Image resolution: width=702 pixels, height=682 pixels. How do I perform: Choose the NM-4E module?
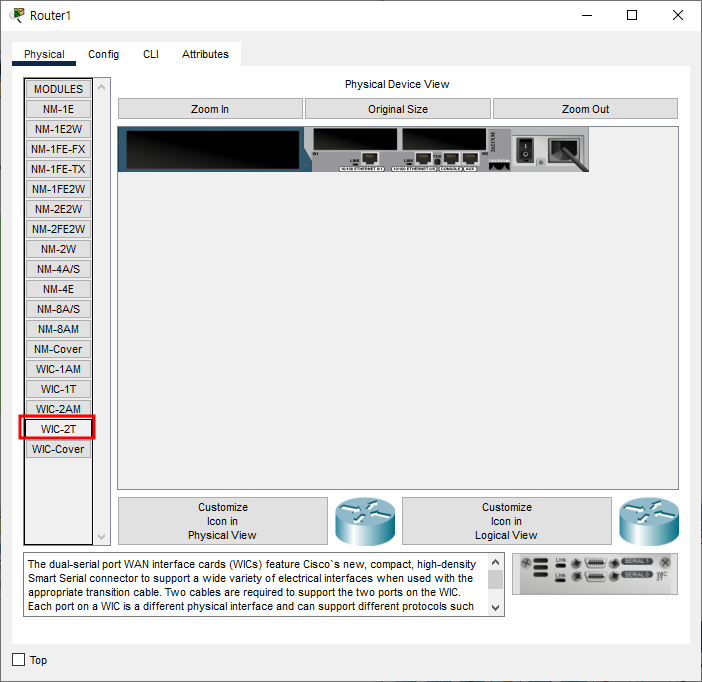58,289
